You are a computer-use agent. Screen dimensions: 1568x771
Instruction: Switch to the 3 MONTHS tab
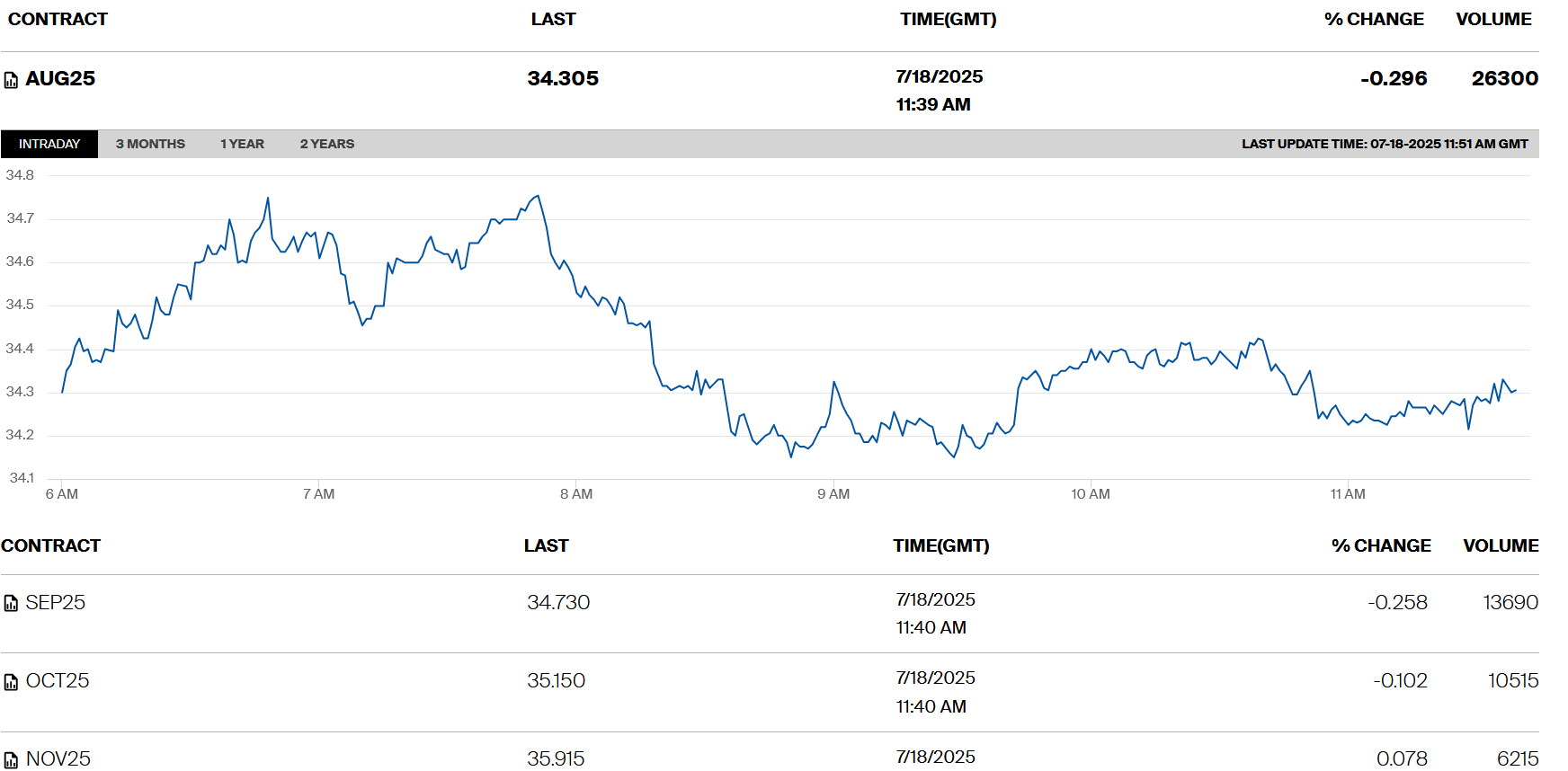point(150,144)
